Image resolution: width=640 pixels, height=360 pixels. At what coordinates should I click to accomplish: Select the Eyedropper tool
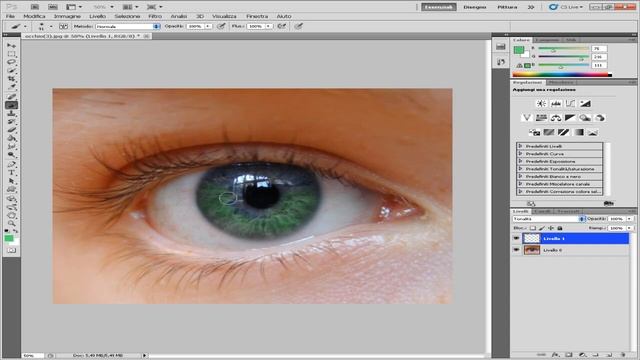coord(11,87)
